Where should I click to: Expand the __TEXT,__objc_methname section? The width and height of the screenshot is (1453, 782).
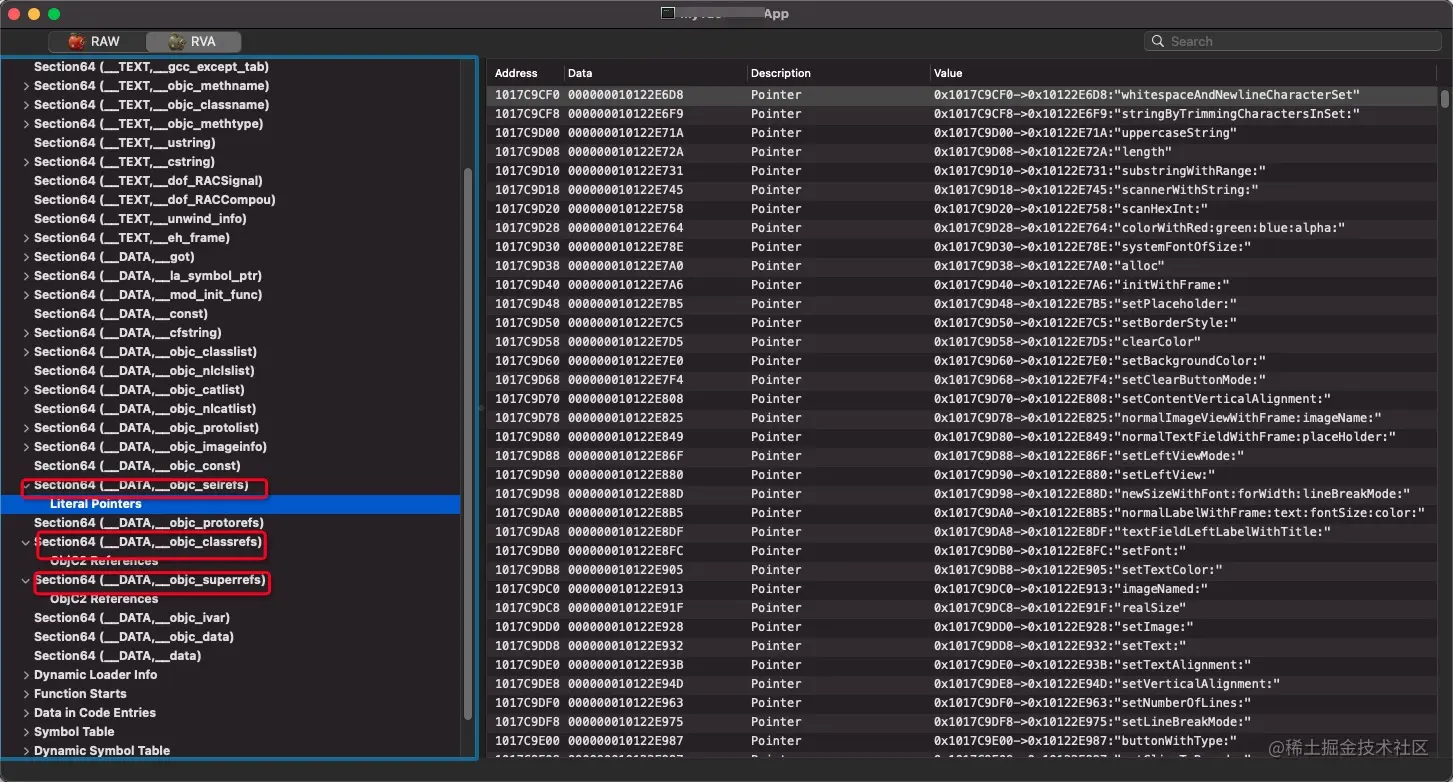tap(26, 86)
